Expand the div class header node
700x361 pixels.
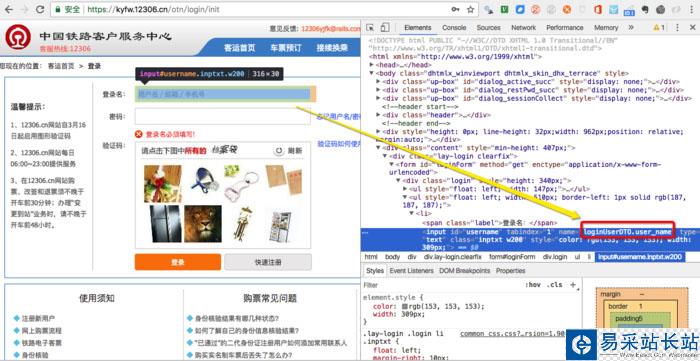point(379,115)
